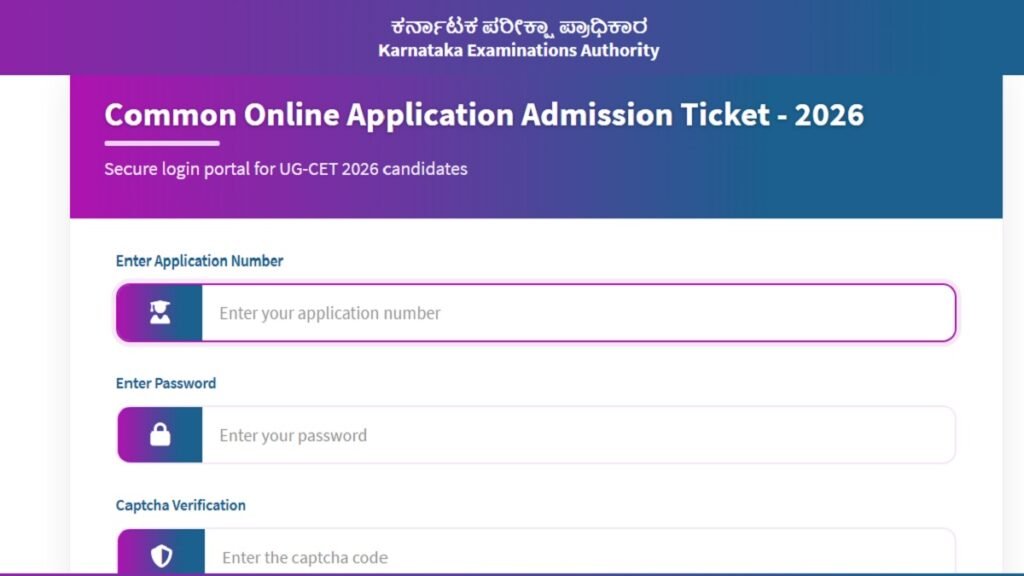Viewport: 1024px width, 576px height.
Task: Click the 'Karnataka Examinations Authority' heading
Action: 518,50
